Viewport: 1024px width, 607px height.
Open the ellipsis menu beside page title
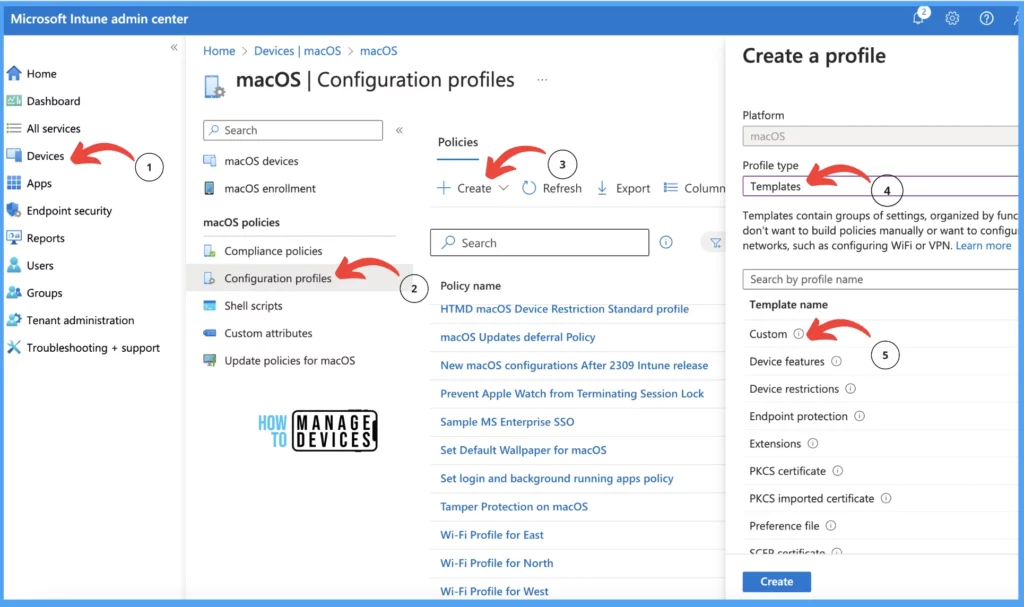point(542,80)
